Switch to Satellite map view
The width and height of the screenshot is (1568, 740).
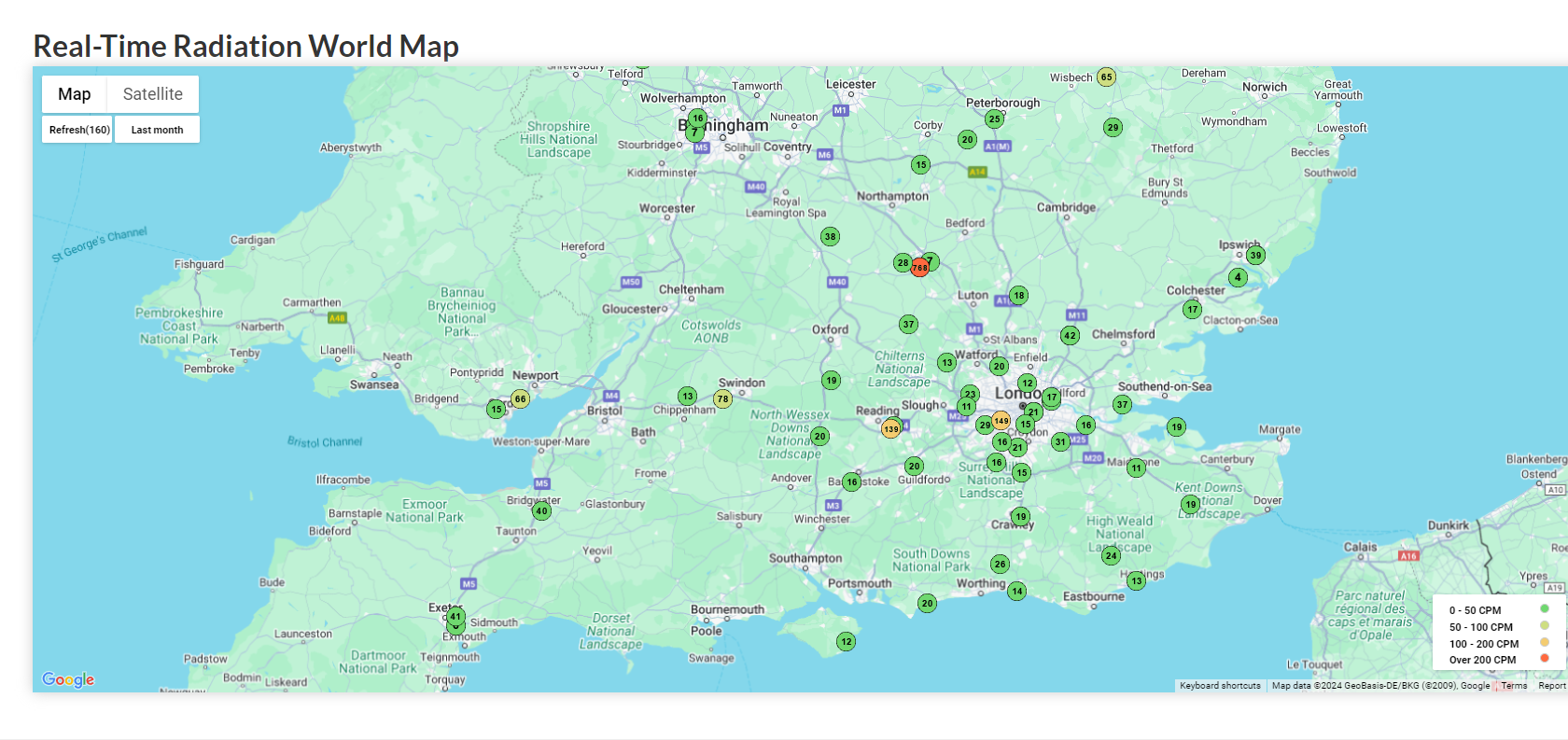pyautogui.click(x=152, y=94)
